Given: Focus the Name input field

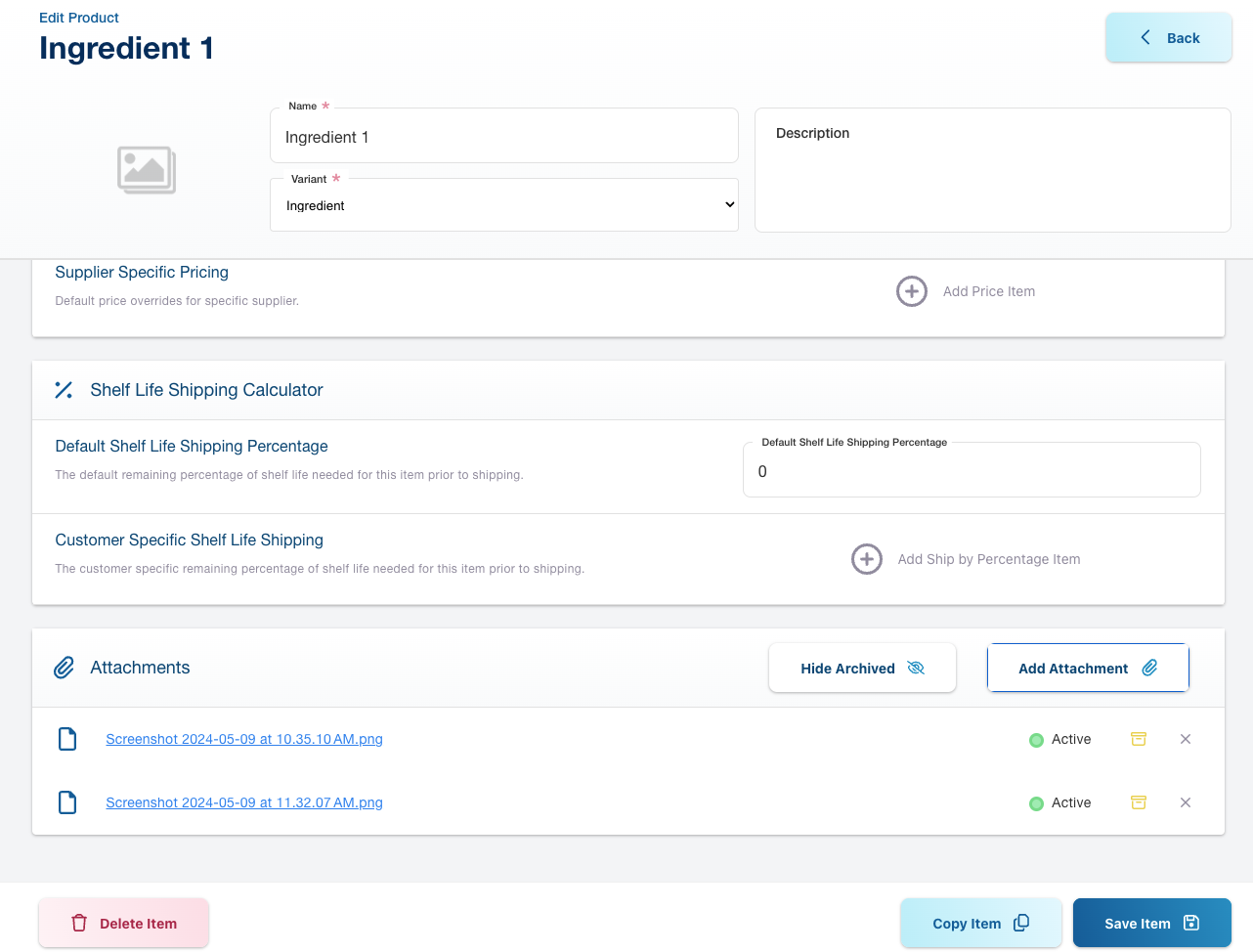Looking at the screenshot, I should [503, 138].
